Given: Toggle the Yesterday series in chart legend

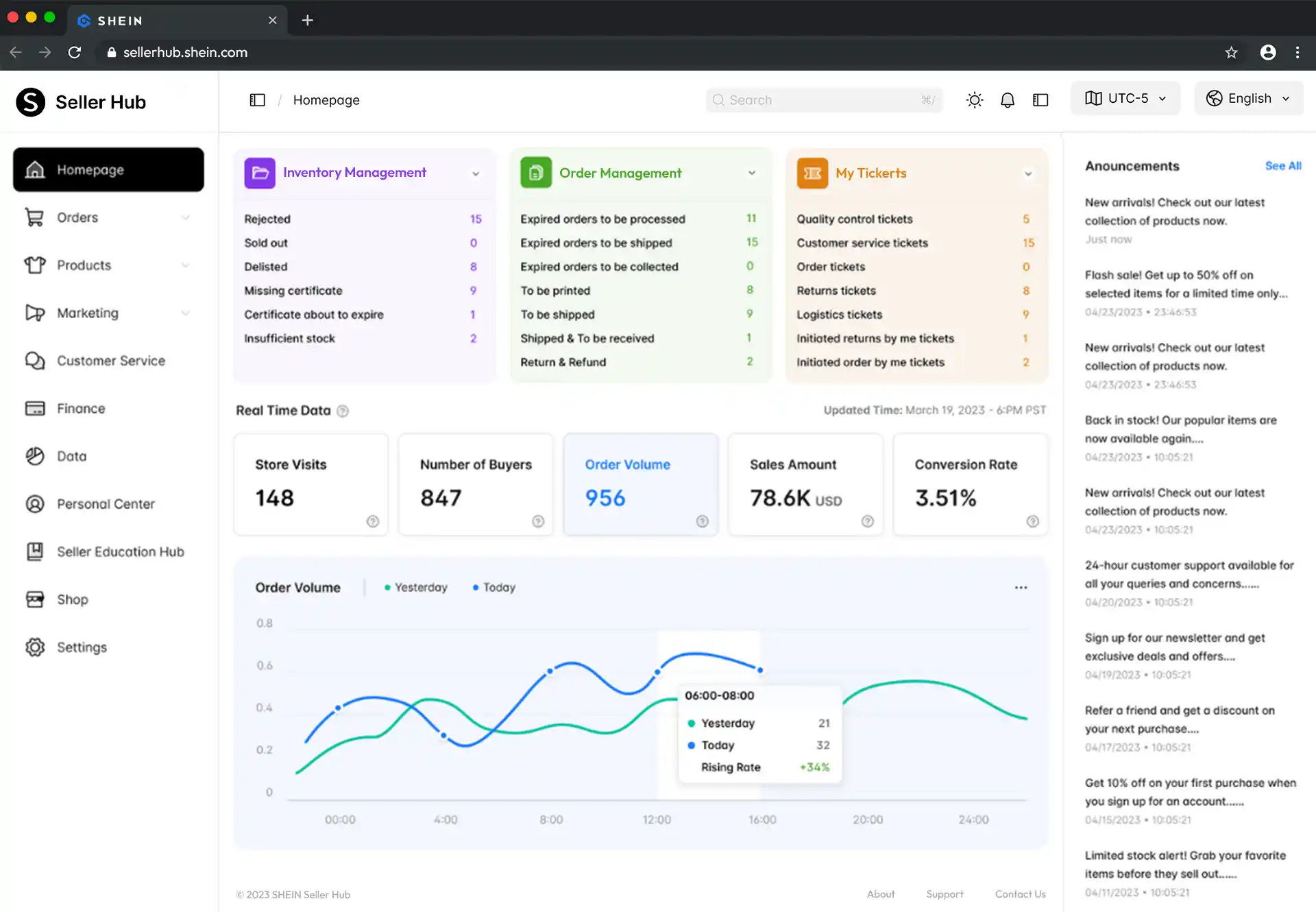Looking at the screenshot, I should (x=416, y=588).
